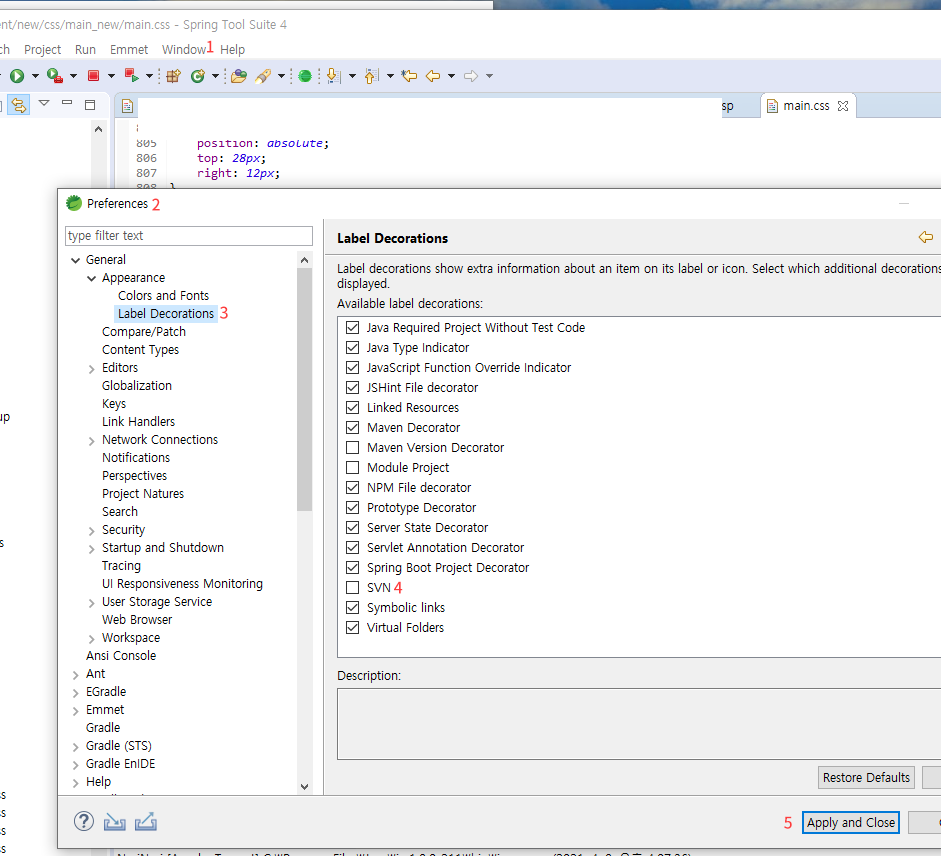Click the green Run toolbar icon
941x856 pixels.
click(17, 76)
